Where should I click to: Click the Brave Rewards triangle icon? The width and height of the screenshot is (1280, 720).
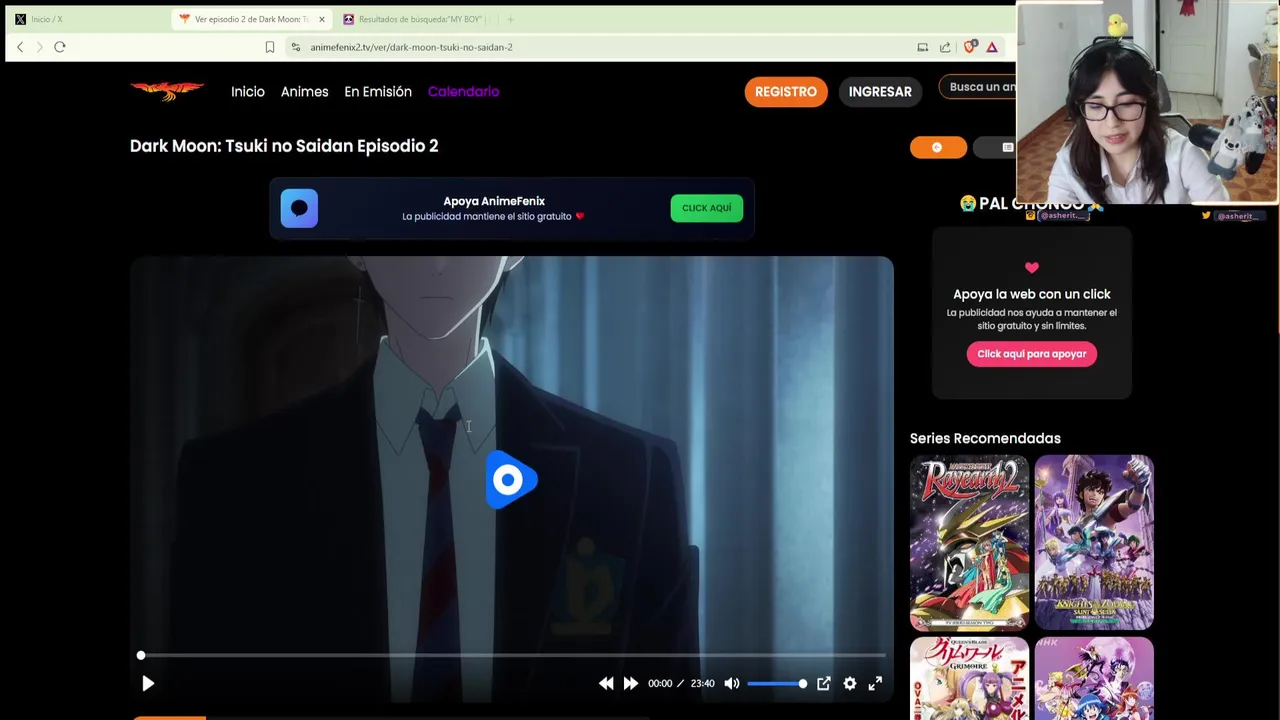(992, 47)
